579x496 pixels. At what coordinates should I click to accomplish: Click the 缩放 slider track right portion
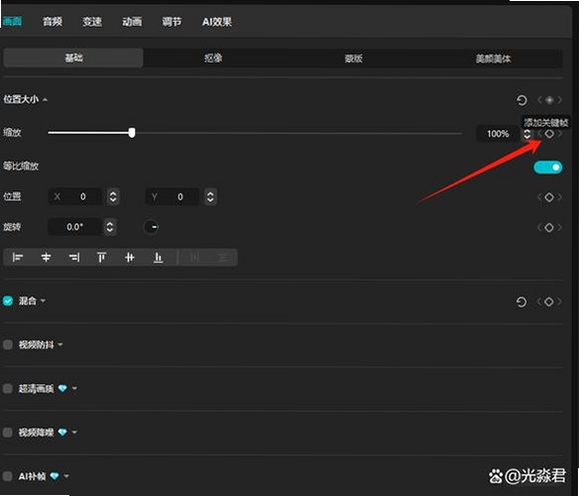298,133
